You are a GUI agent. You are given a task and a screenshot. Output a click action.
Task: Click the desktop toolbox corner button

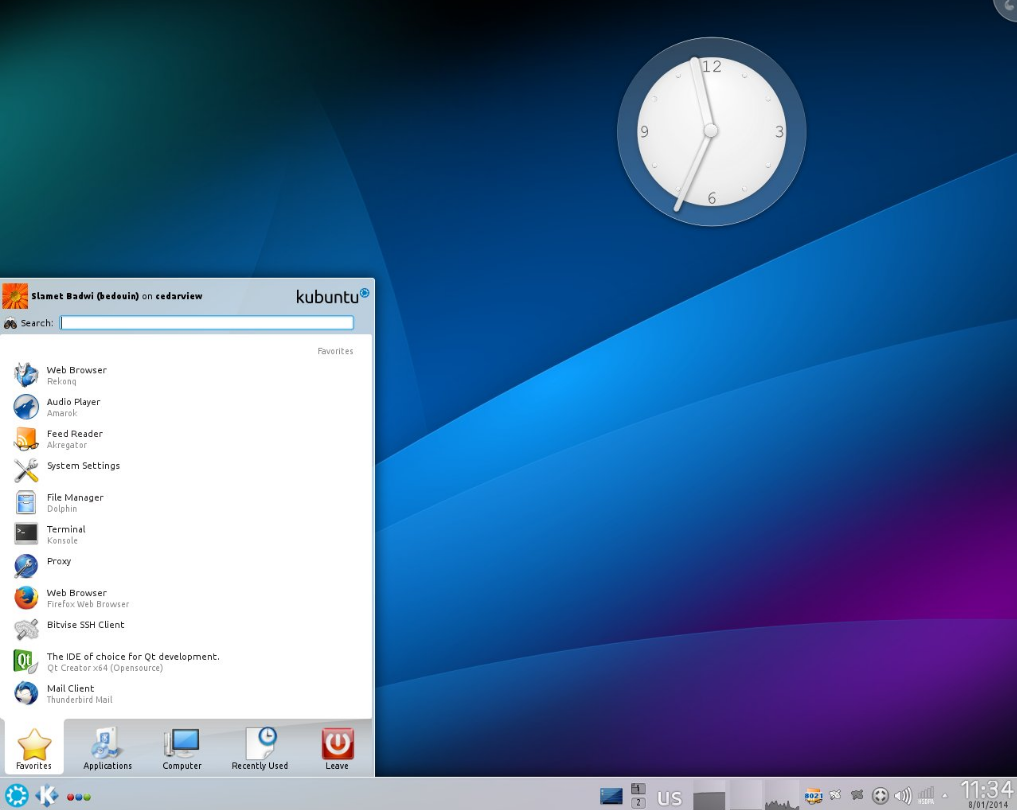(1007, 7)
